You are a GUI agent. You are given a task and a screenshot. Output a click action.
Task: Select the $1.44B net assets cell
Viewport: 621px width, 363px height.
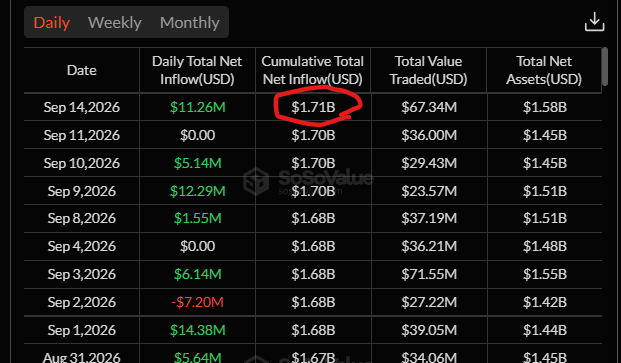coord(545,330)
